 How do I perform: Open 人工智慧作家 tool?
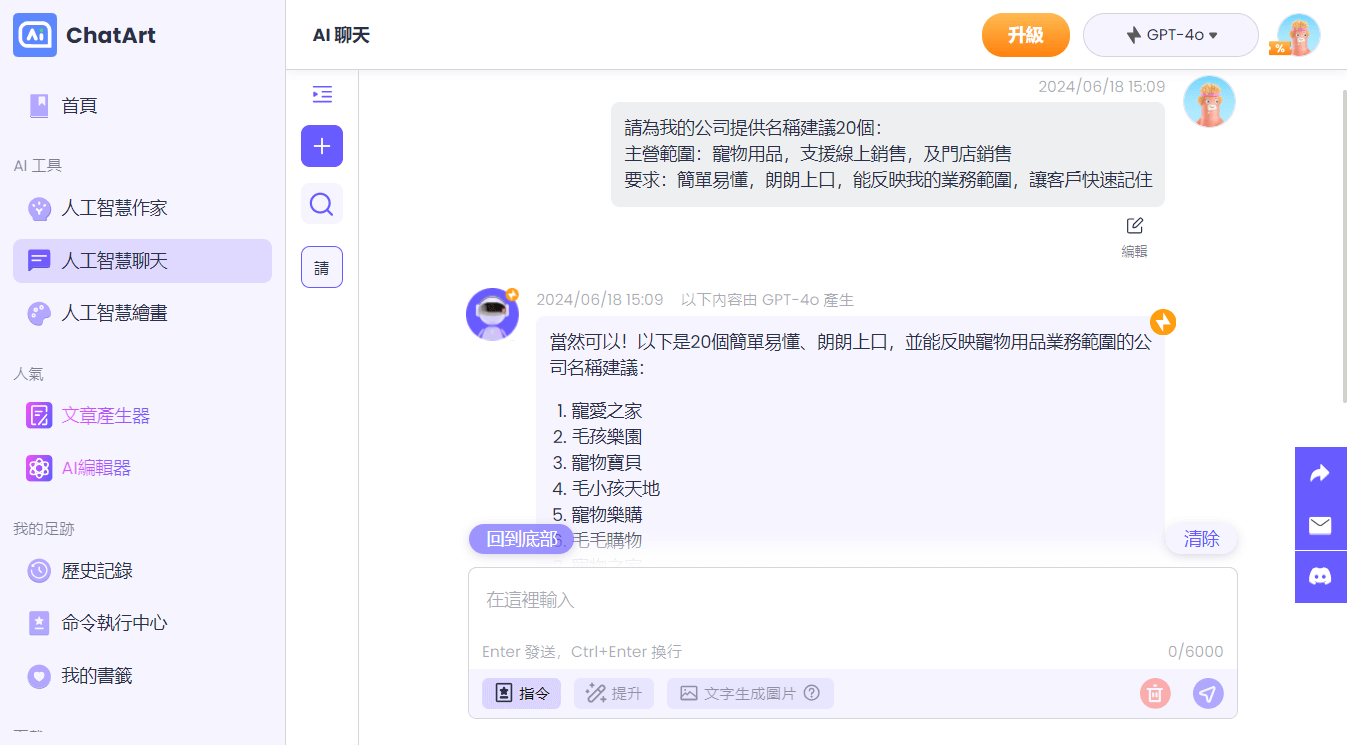pos(142,208)
